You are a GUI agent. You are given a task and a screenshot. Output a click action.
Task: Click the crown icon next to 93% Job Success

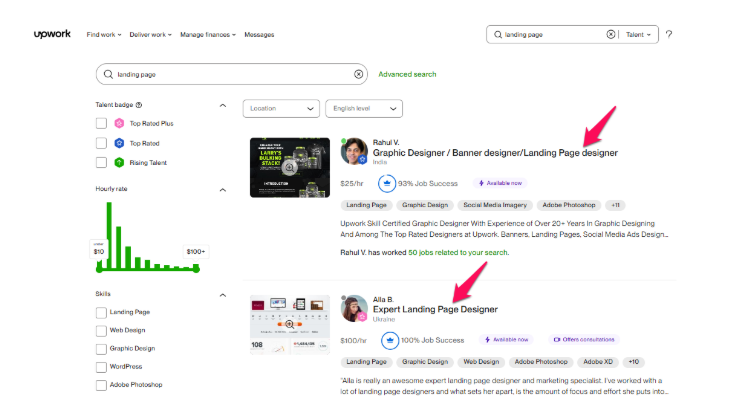point(387,183)
